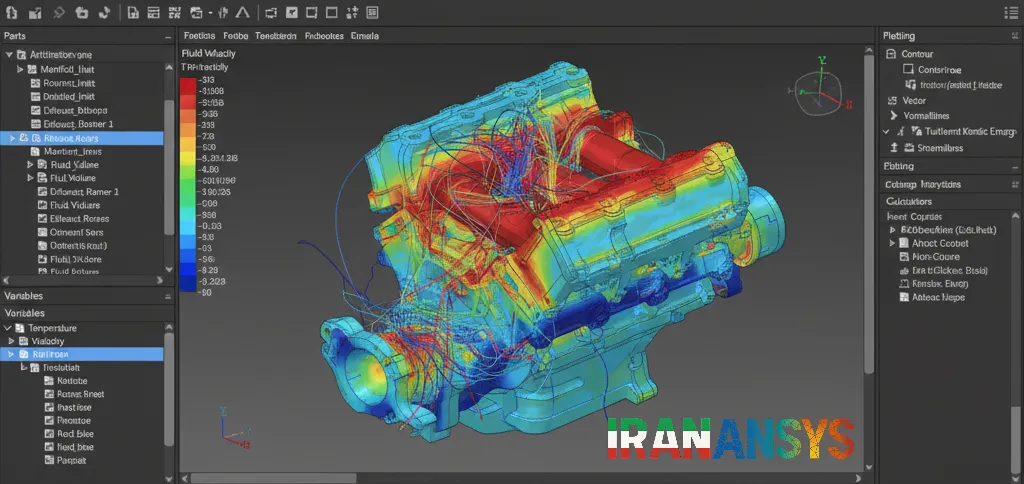Image resolution: width=1024 pixels, height=484 pixels.
Task: Click the icon next to 'Vedor' in Plotting panel
Action: [892, 101]
